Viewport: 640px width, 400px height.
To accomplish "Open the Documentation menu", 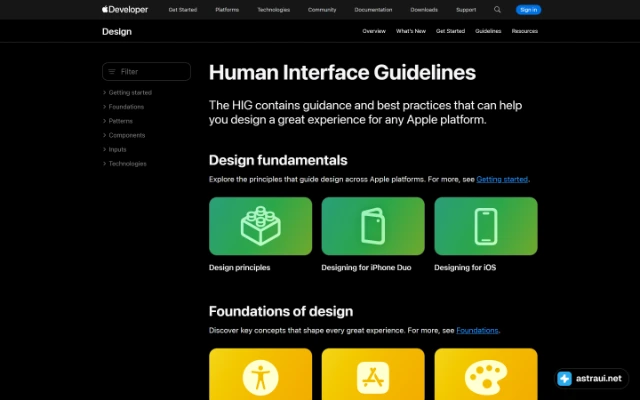I will 373,10.
